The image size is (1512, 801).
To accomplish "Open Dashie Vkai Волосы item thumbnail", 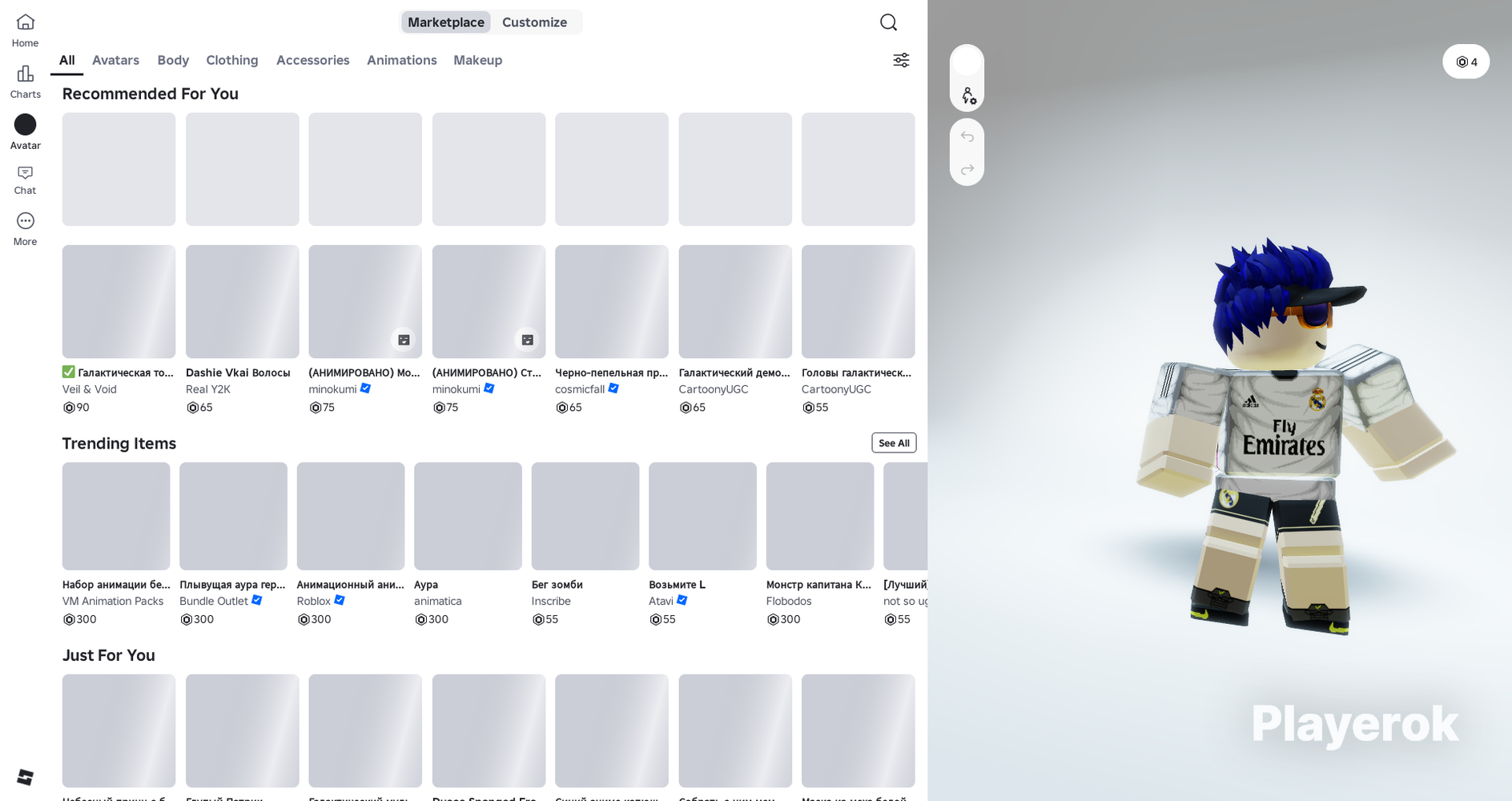I will [242, 301].
